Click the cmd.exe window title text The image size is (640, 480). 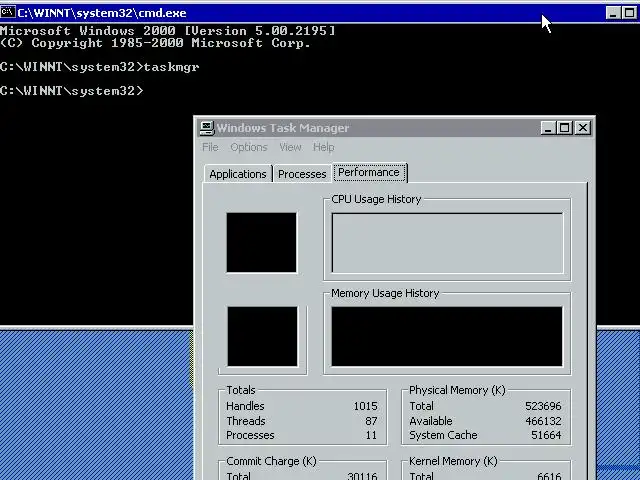click(x=102, y=13)
